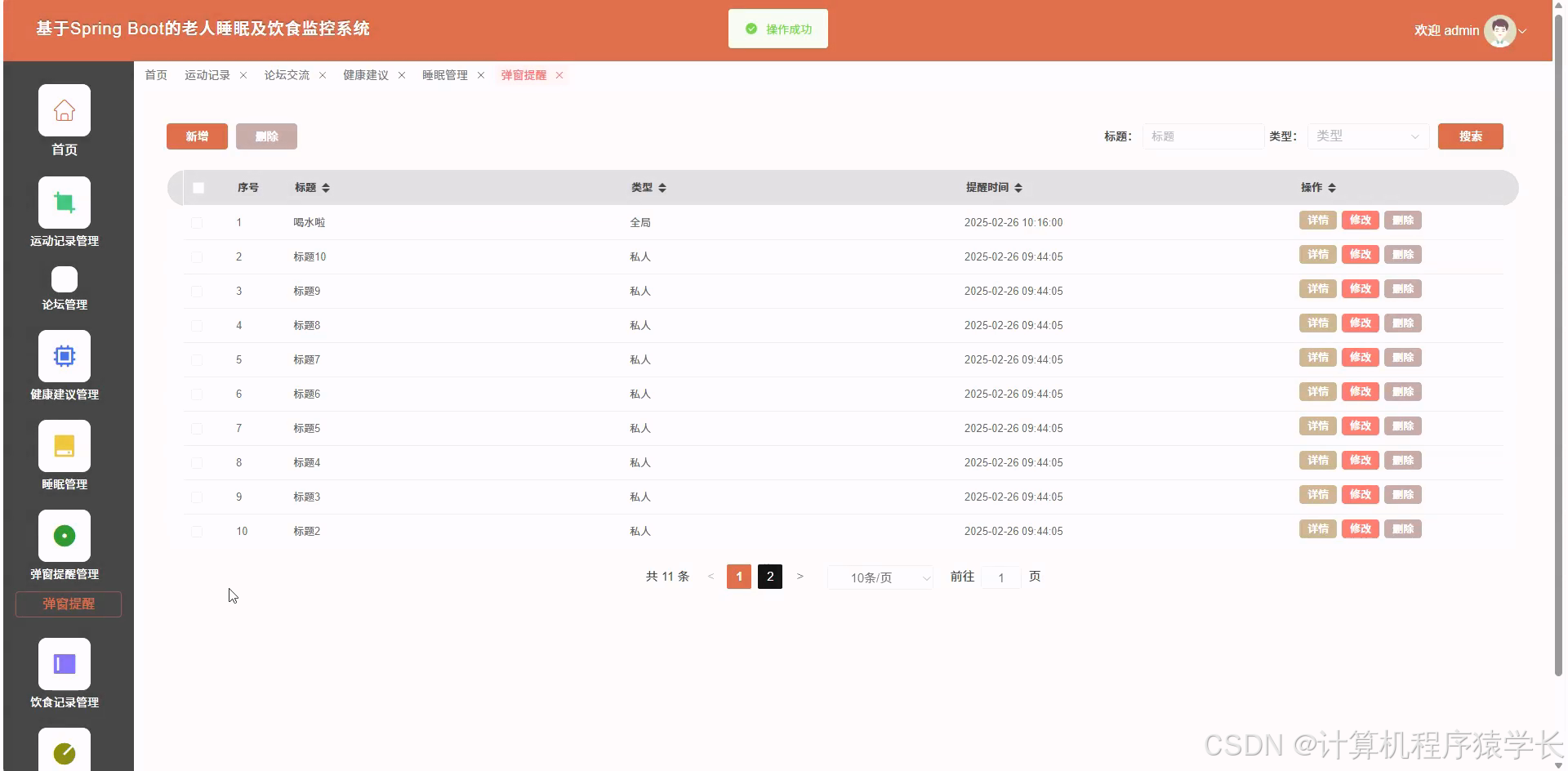
Task: Open the 首页 home icon in sidebar
Action: [64, 109]
